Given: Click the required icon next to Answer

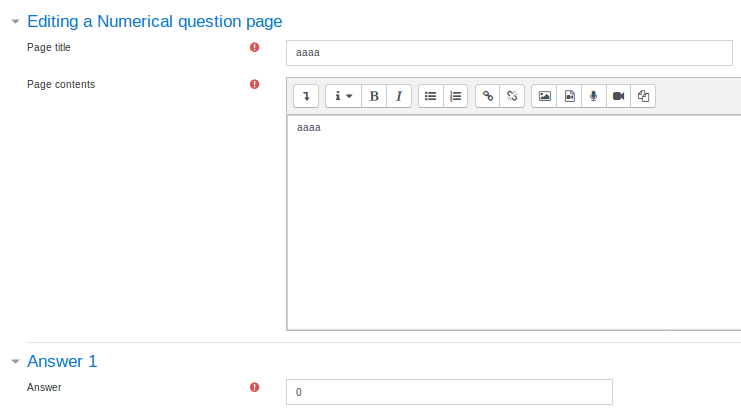Looking at the screenshot, I should [255, 387].
